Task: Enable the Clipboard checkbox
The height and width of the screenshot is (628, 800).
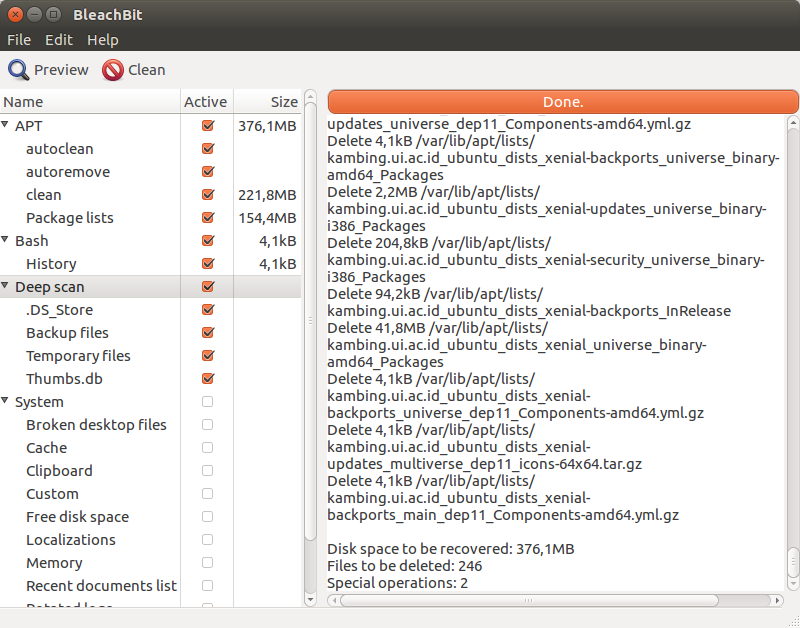Action: click(207, 470)
